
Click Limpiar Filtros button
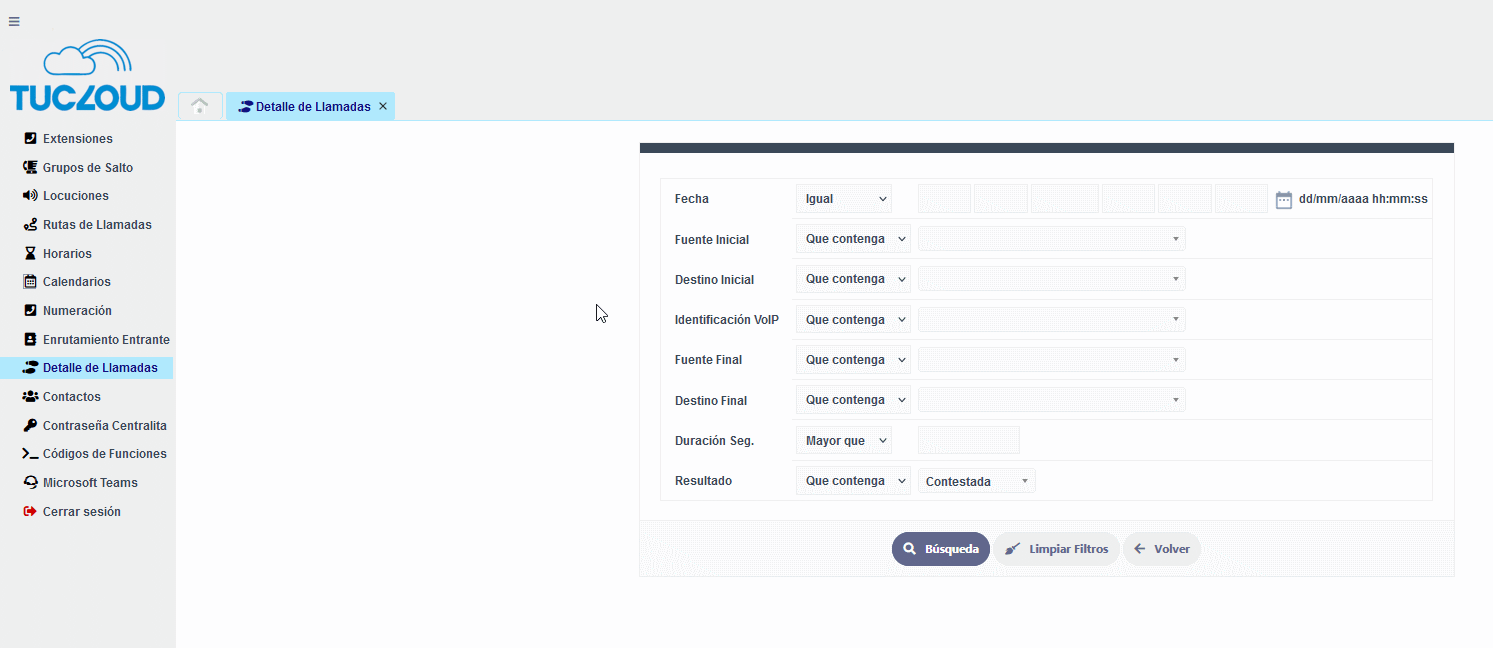point(1057,549)
